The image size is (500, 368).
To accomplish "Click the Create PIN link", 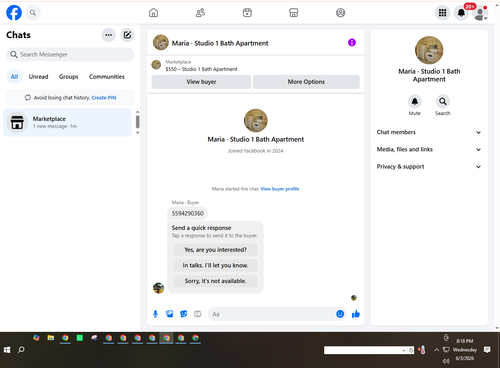I will click(104, 98).
